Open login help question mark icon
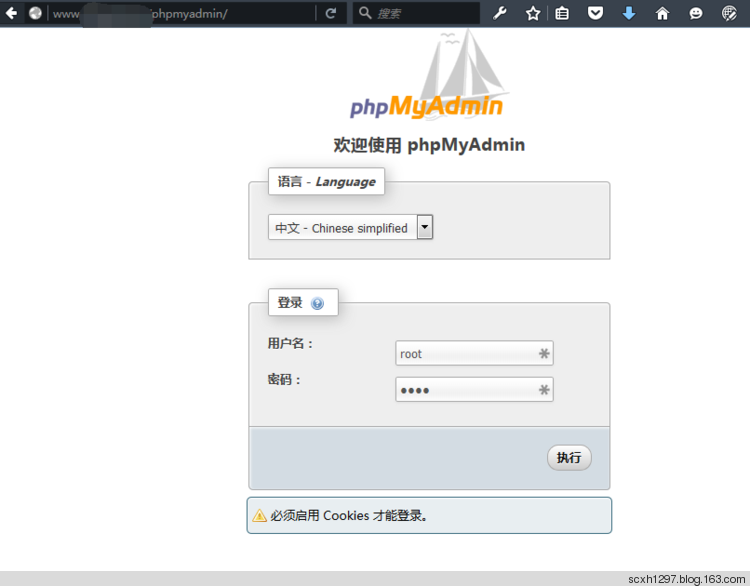 tap(317, 303)
